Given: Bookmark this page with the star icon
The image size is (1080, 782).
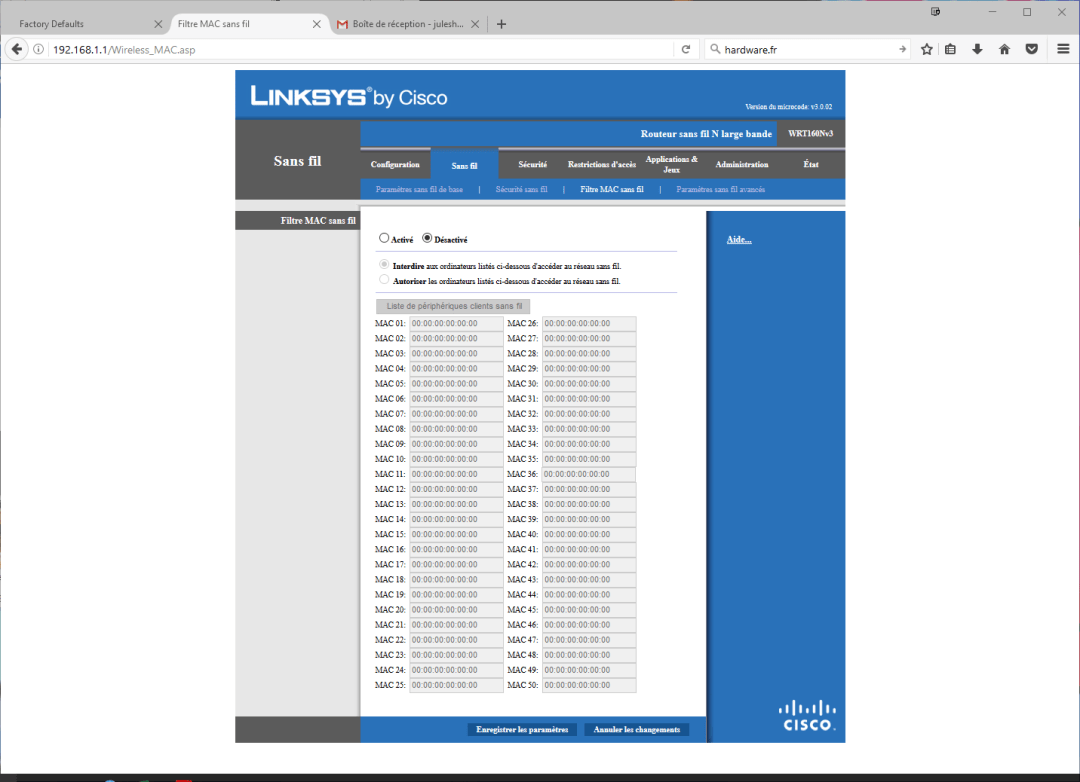Looking at the screenshot, I should click(927, 49).
